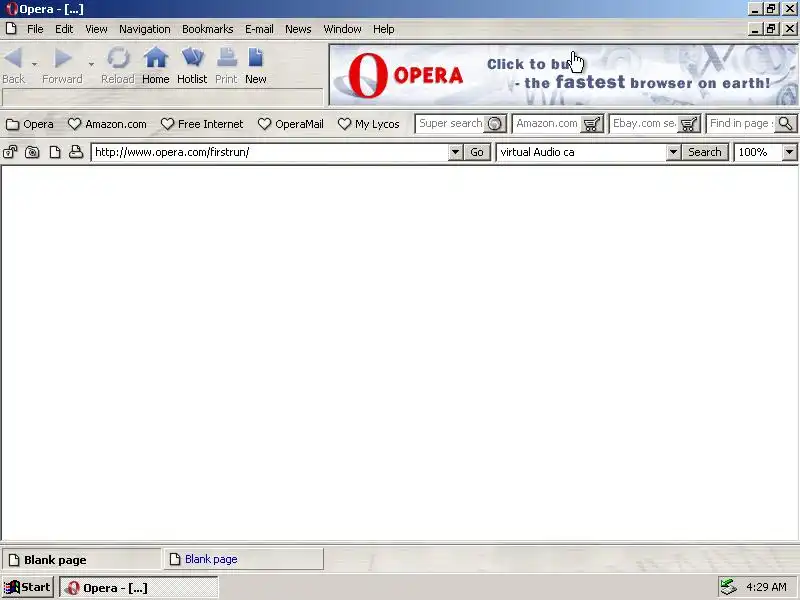Open the Bookmarks menu
Screen dimensions: 800x600
pos(208,29)
